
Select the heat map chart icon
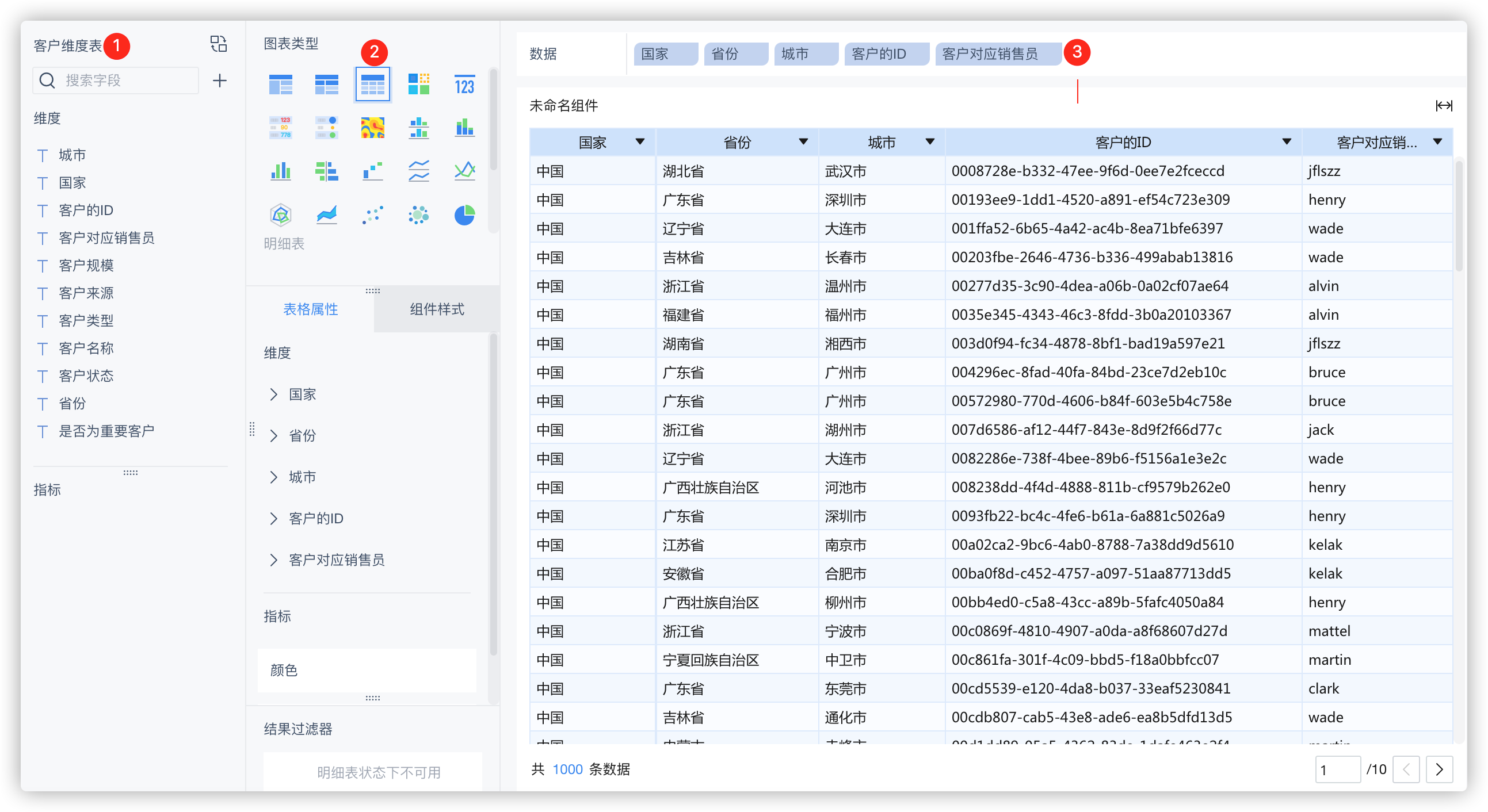click(373, 128)
